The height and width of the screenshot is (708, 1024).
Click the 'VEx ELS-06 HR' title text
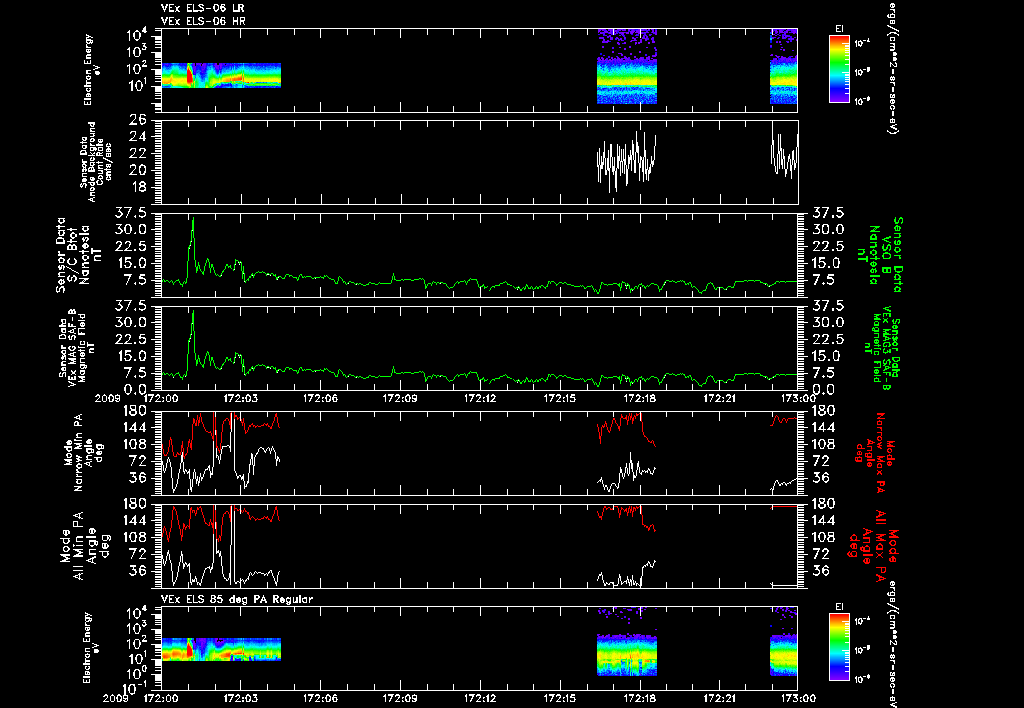coord(203,21)
